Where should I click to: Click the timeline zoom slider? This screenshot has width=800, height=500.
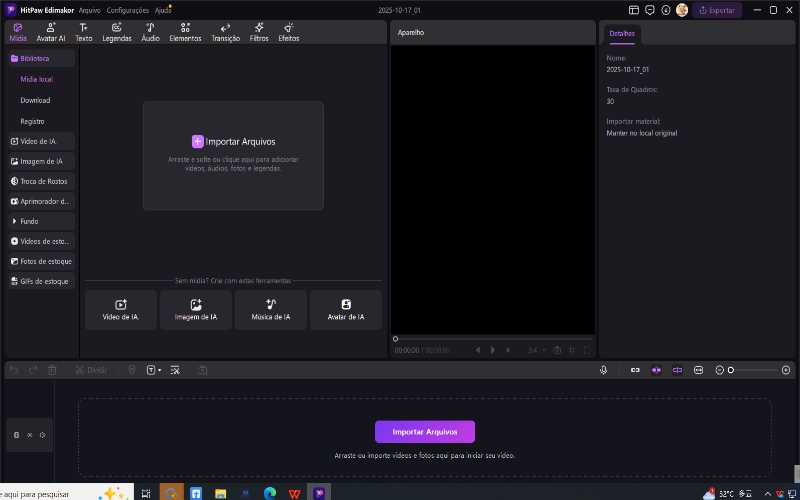click(755, 370)
